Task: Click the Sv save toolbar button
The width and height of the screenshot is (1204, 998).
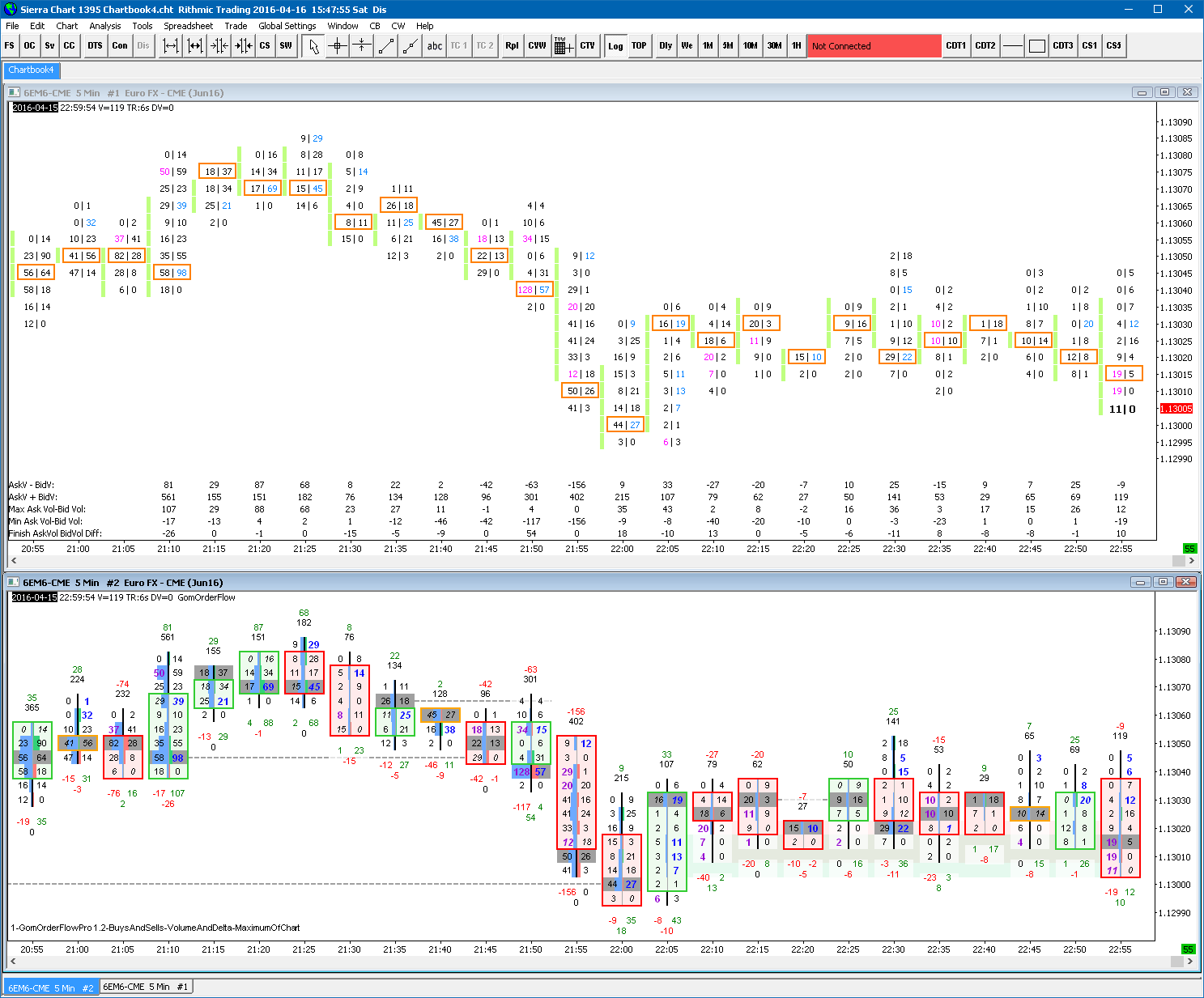Action: [x=49, y=46]
